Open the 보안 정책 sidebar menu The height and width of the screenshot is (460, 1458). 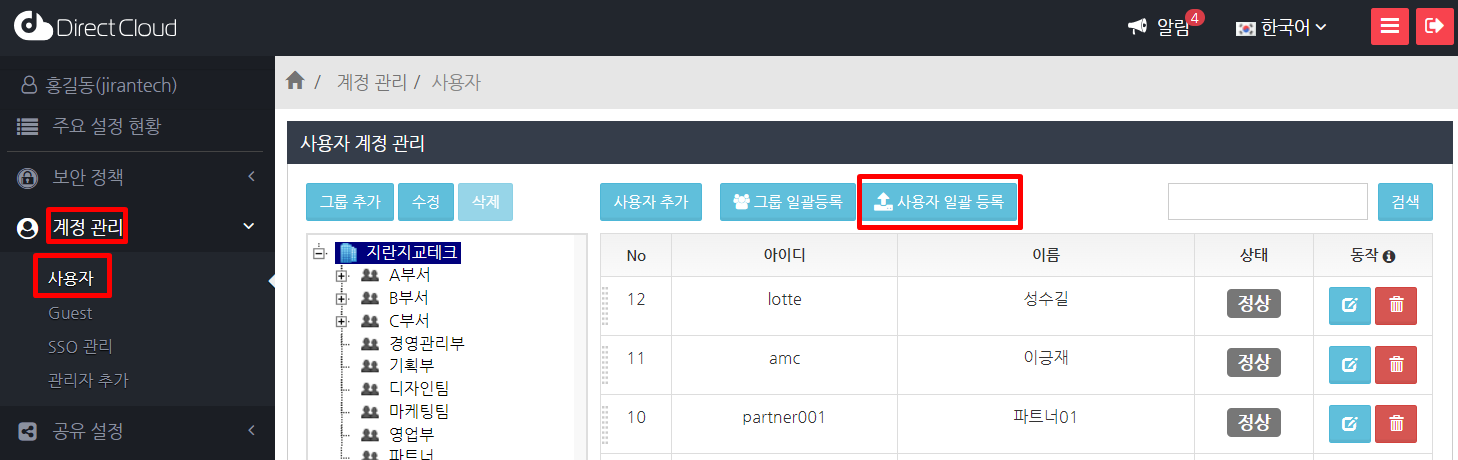click(x=137, y=178)
